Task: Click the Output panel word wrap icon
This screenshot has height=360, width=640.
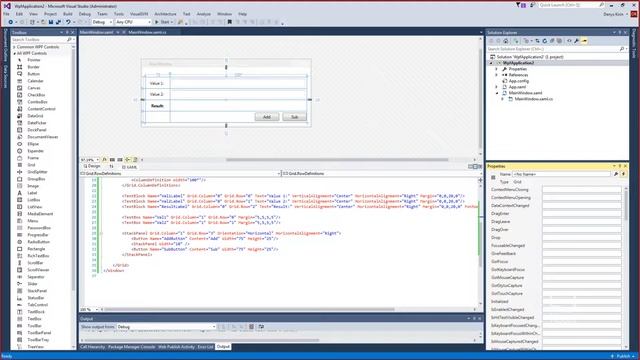Action: pos(261,327)
